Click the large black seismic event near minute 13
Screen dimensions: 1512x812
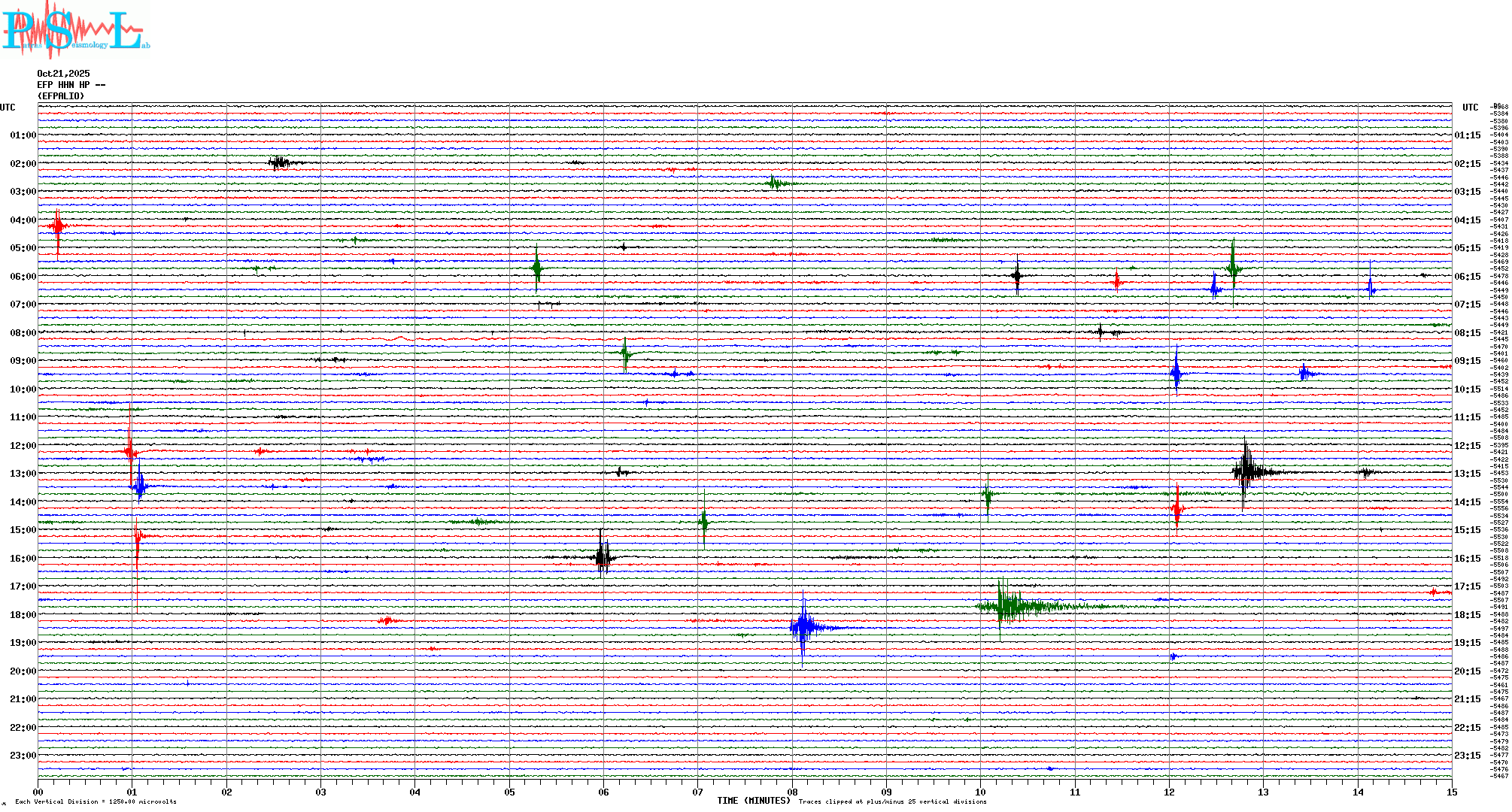click(x=1247, y=472)
